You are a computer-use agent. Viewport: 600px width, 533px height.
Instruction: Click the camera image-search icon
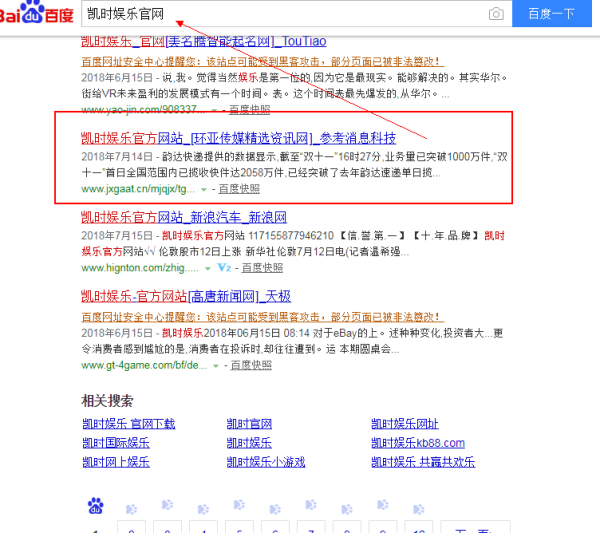coord(496,14)
